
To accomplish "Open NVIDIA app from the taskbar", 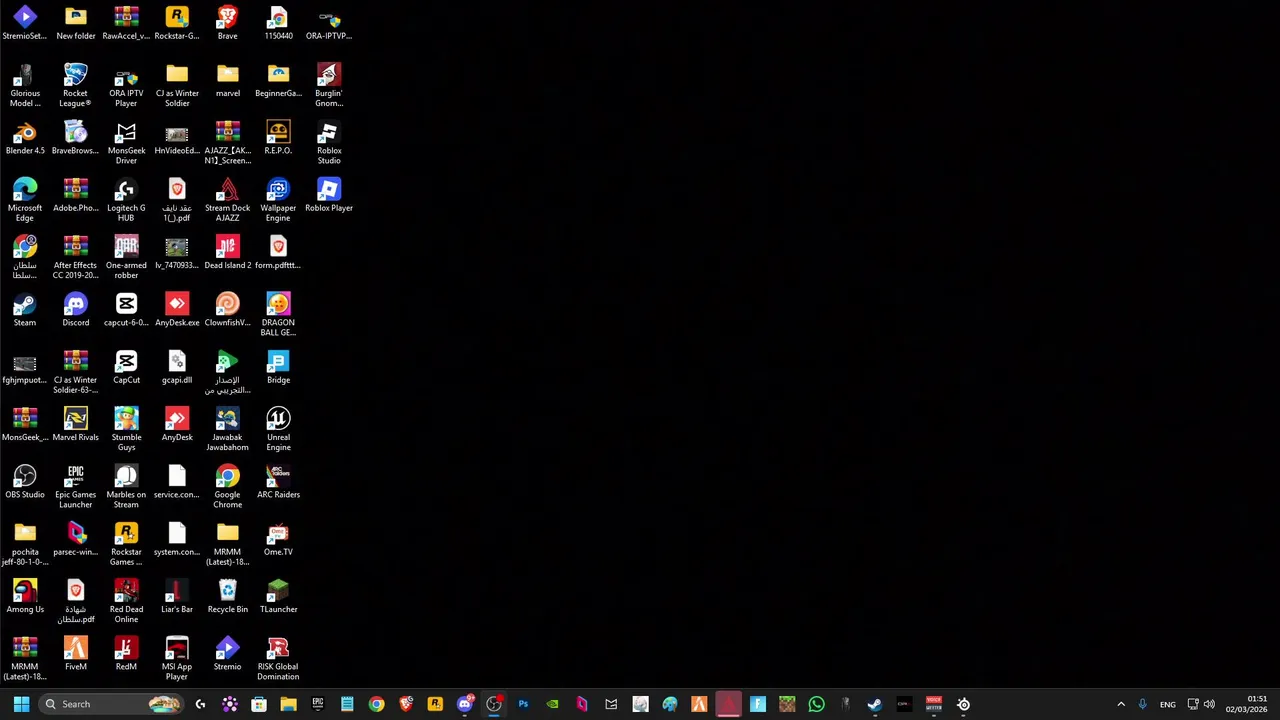I will 552,704.
